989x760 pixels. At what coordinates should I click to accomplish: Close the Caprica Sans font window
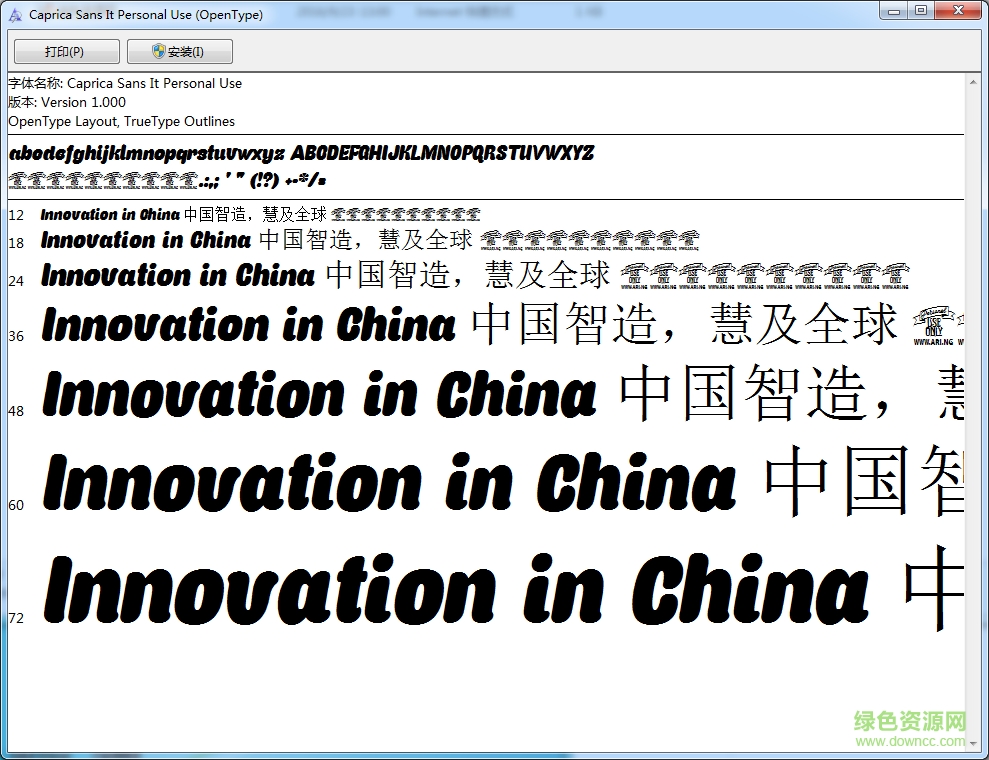click(958, 10)
